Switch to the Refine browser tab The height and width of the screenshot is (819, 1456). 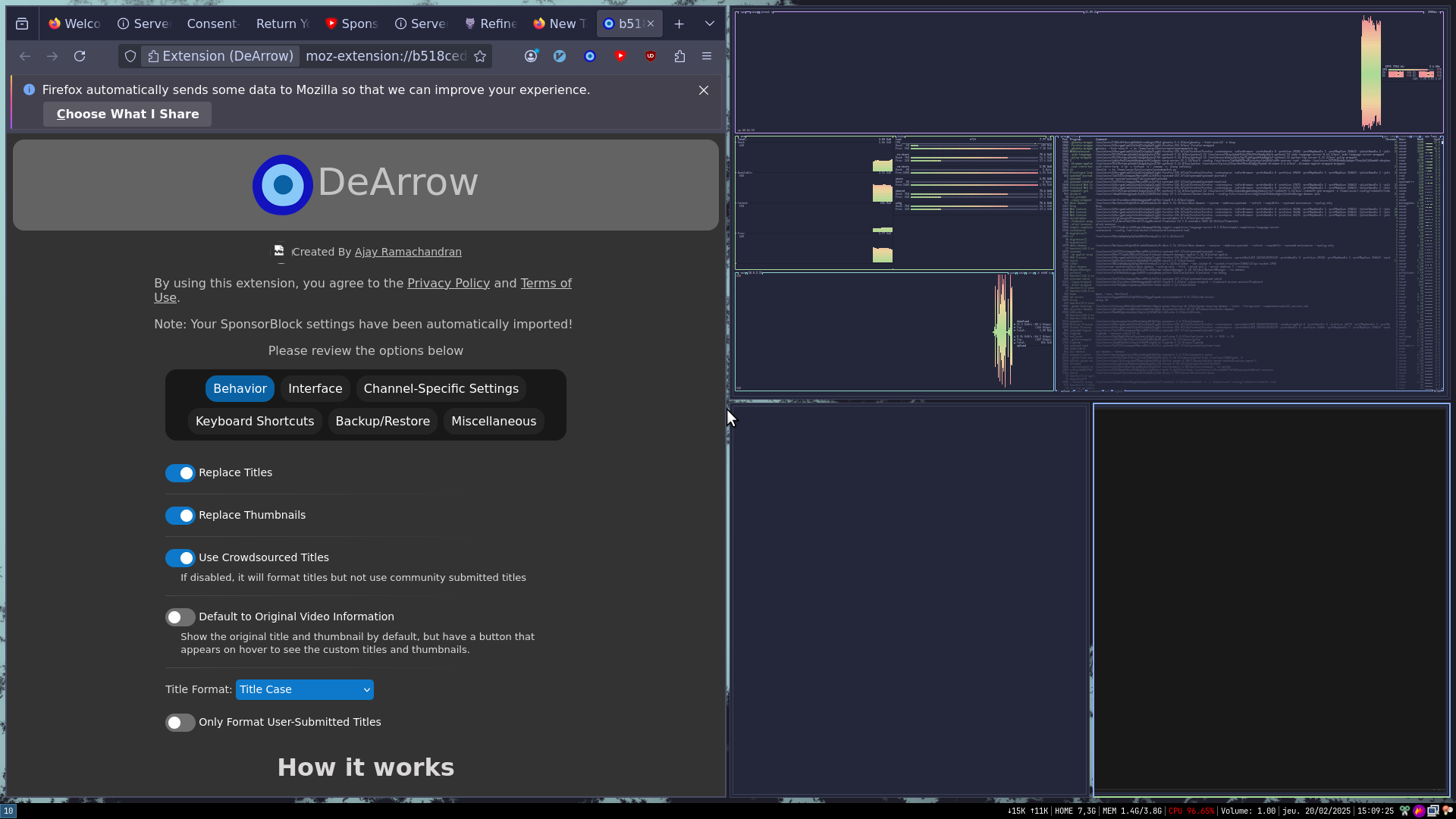pyautogui.click(x=491, y=24)
